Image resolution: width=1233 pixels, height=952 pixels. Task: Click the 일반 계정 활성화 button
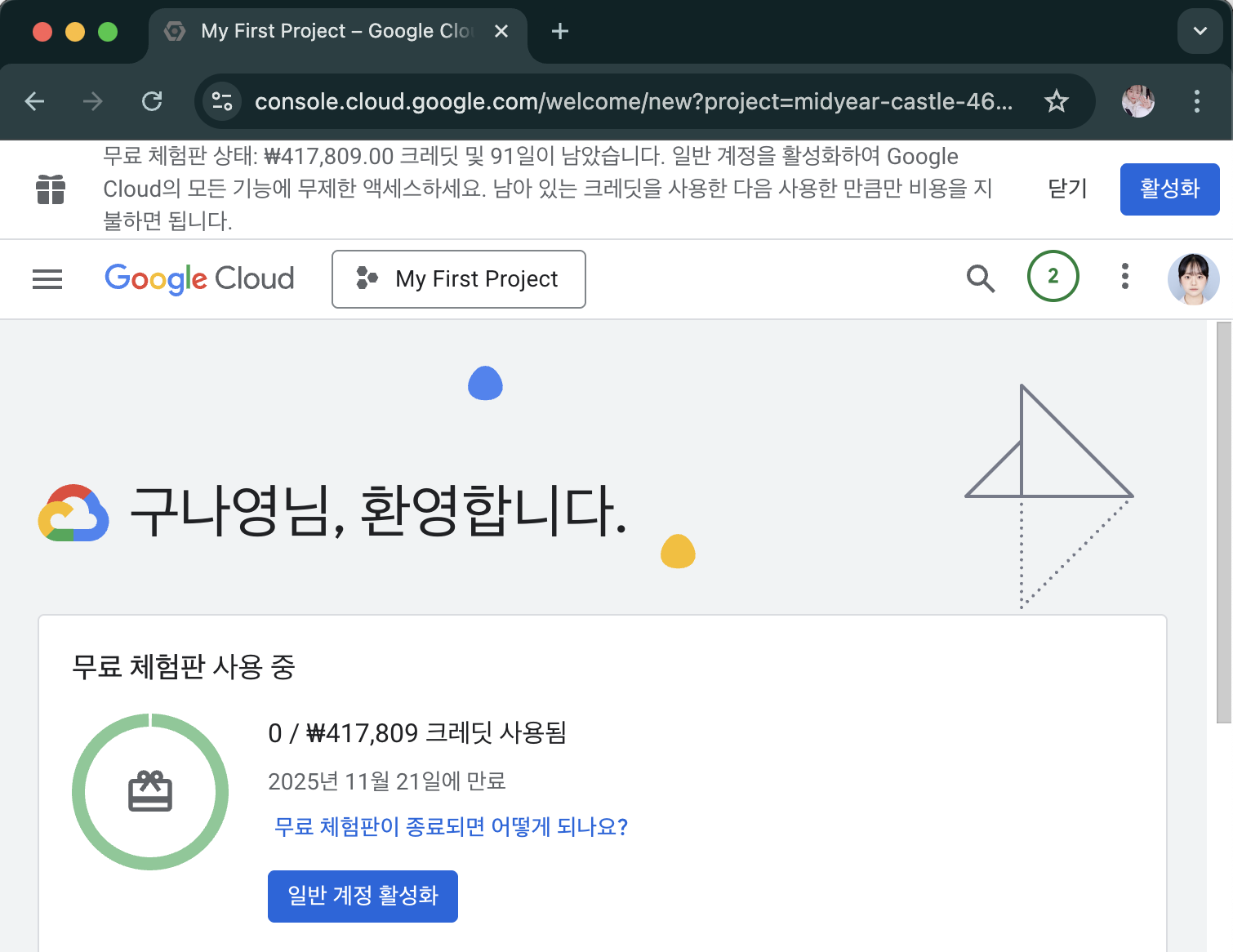363,896
